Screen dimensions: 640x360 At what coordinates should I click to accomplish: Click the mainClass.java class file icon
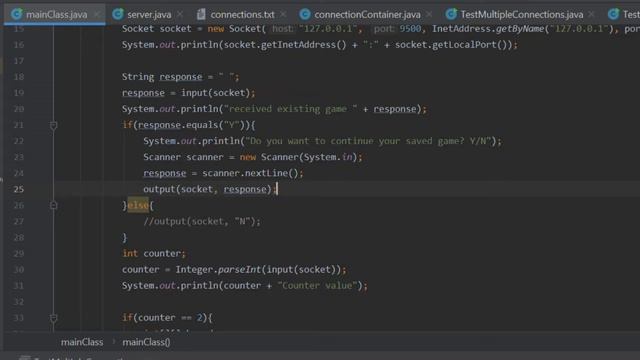[x=16, y=14]
